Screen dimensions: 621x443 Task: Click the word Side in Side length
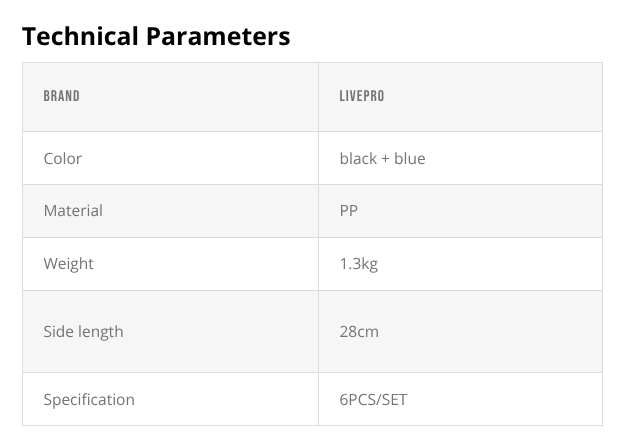58,331
